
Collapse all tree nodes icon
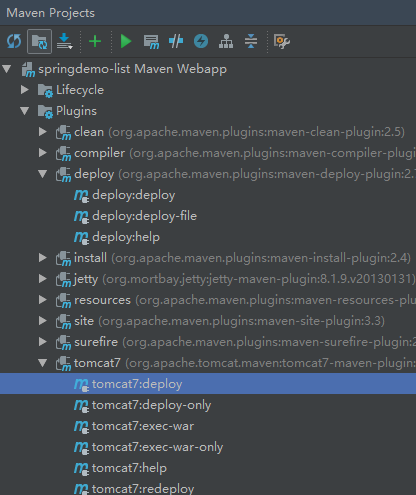point(251,41)
